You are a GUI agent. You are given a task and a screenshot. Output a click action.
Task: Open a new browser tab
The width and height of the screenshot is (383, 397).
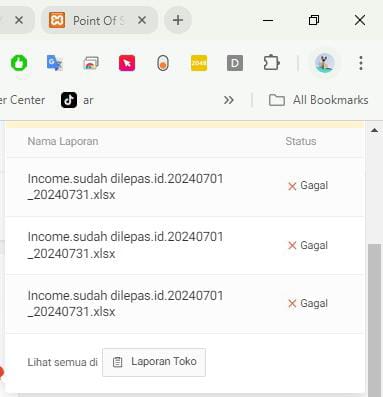click(178, 20)
